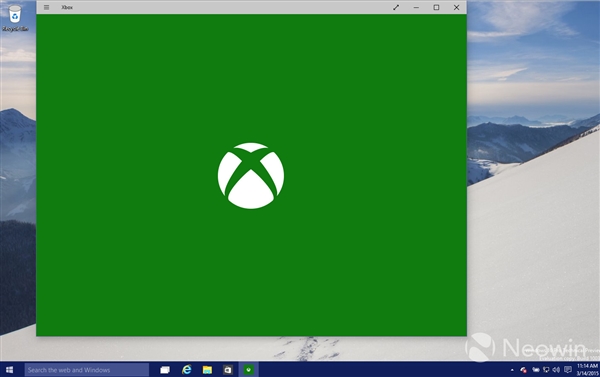
Task: Click the 'Xbox' window title text
Action: tap(67, 7)
